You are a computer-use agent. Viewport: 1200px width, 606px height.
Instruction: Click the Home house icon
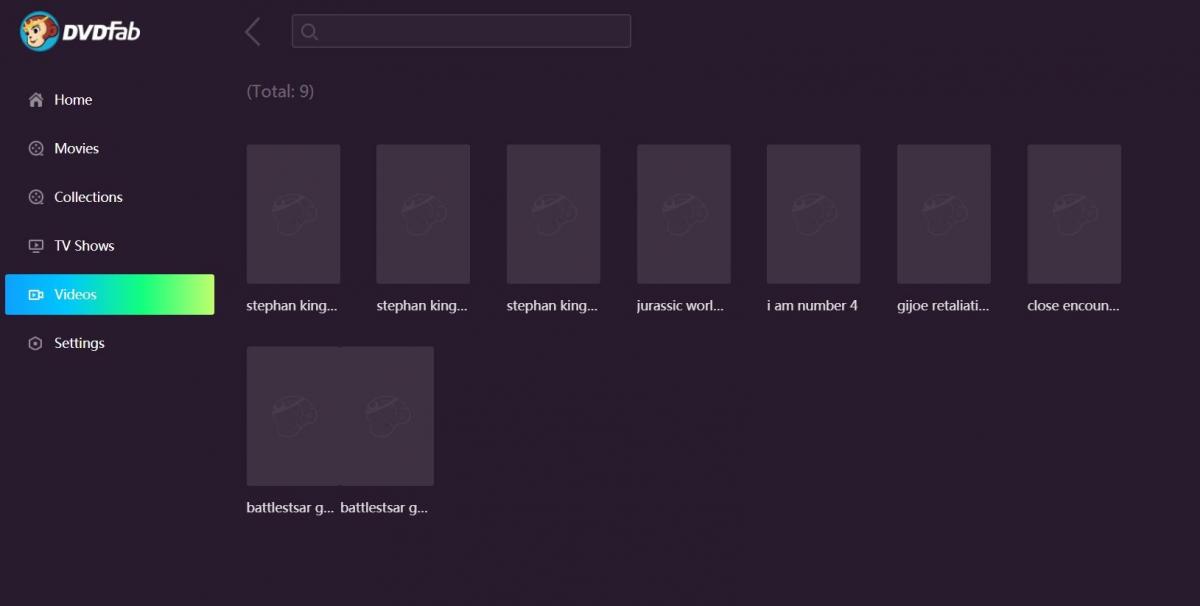click(36, 100)
